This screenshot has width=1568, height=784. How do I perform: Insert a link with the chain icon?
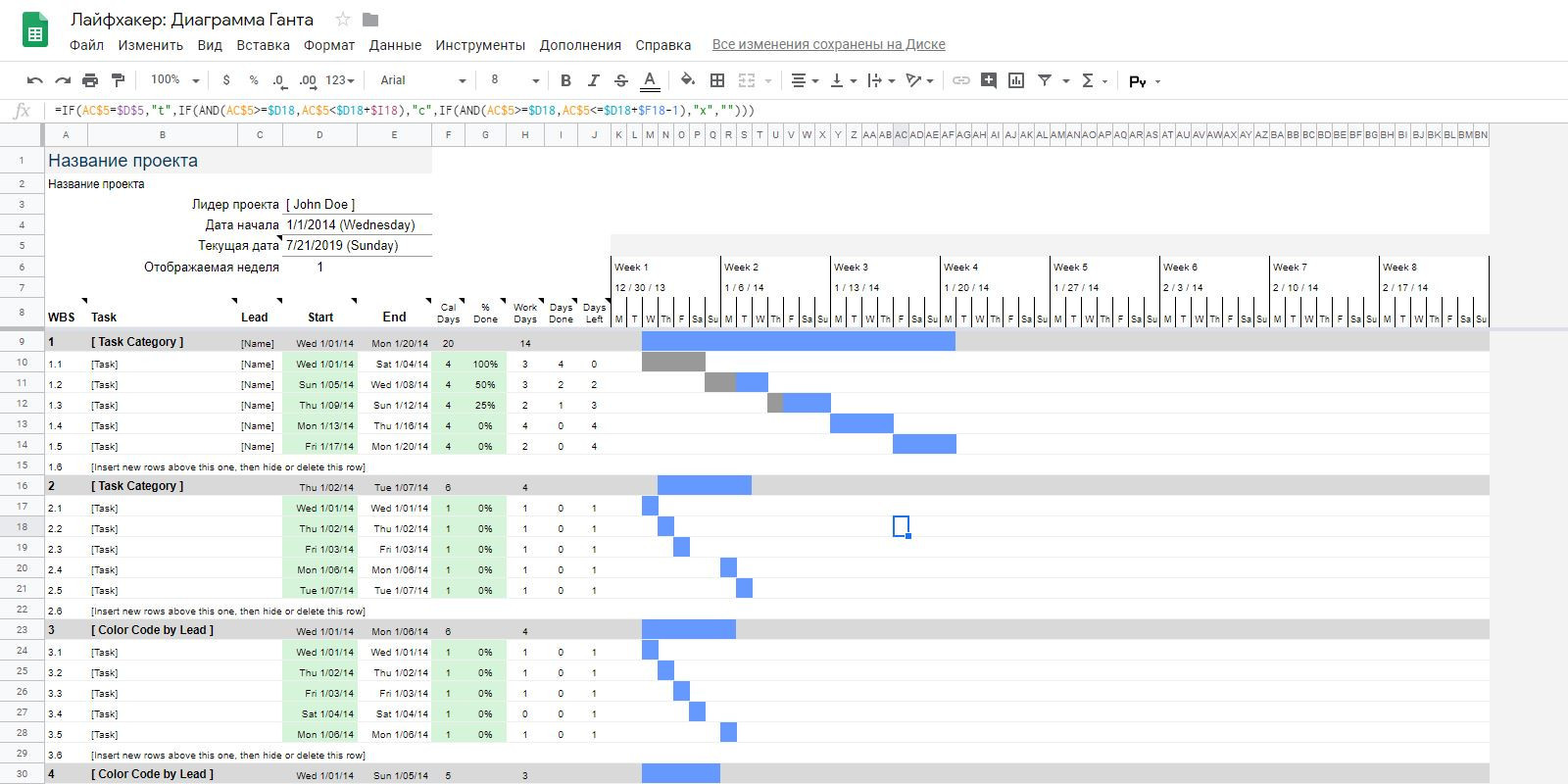click(961, 80)
